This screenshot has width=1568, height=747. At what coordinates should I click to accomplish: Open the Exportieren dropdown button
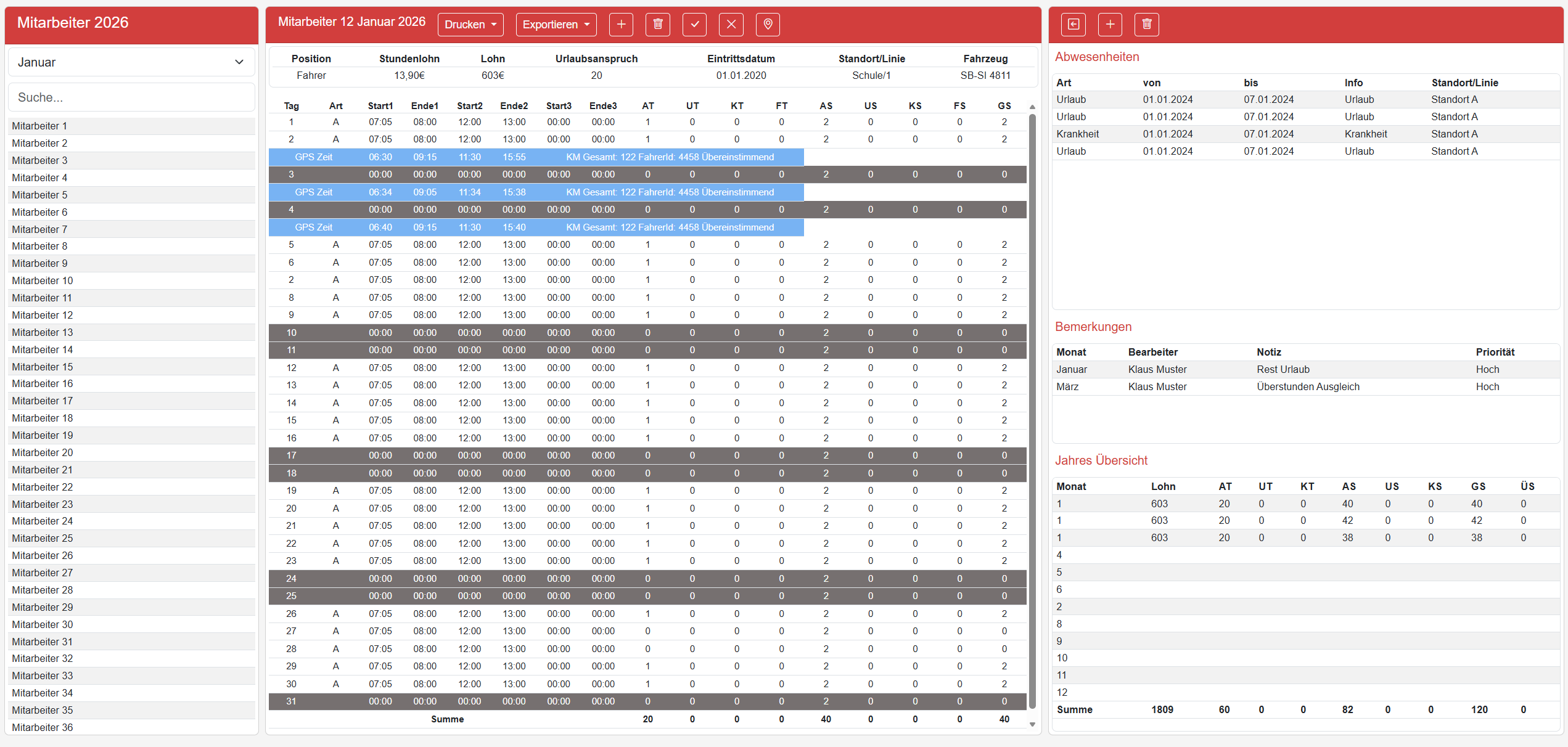pos(556,25)
